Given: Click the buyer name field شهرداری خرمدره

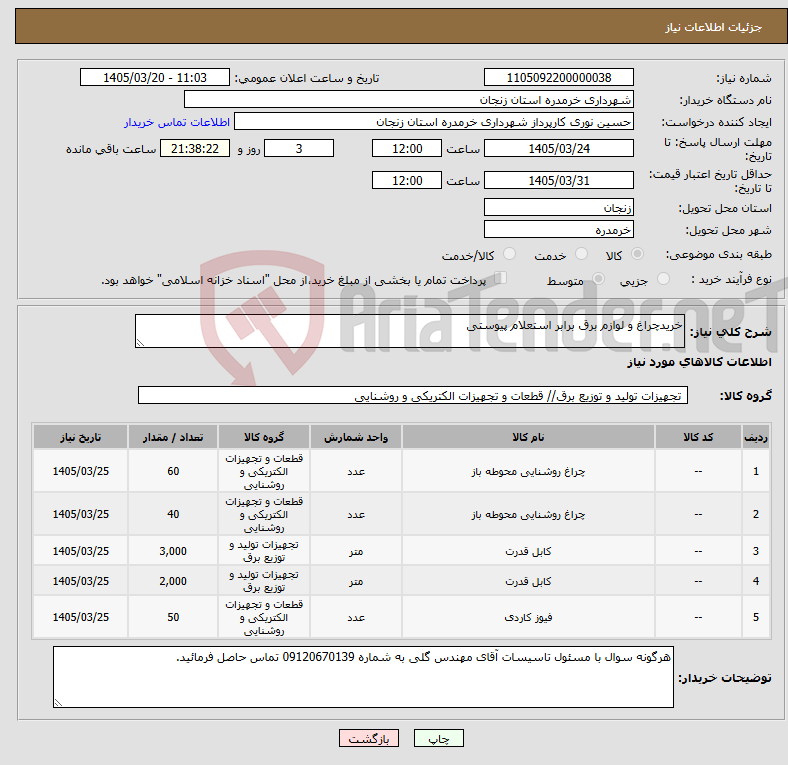Looking at the screenshot, I should 409,100.
